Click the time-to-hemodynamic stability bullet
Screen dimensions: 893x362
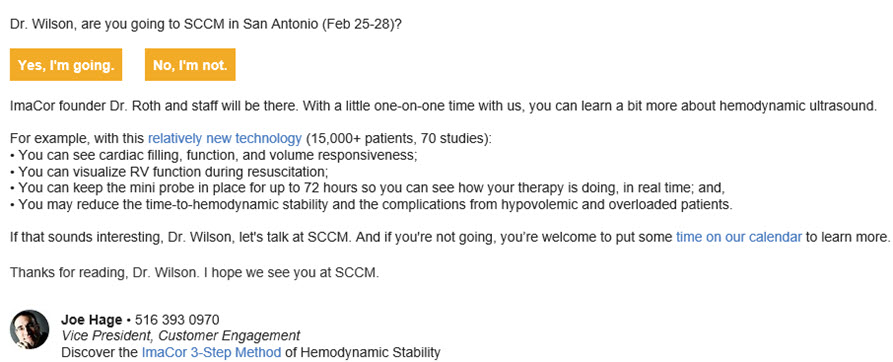(x=371, y=204)
